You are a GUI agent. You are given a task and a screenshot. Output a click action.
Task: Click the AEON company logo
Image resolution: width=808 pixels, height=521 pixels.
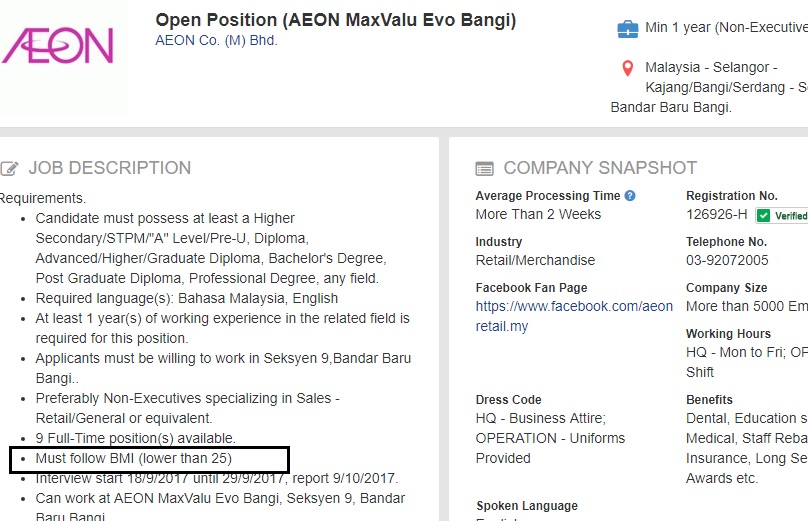coord(58,45)
